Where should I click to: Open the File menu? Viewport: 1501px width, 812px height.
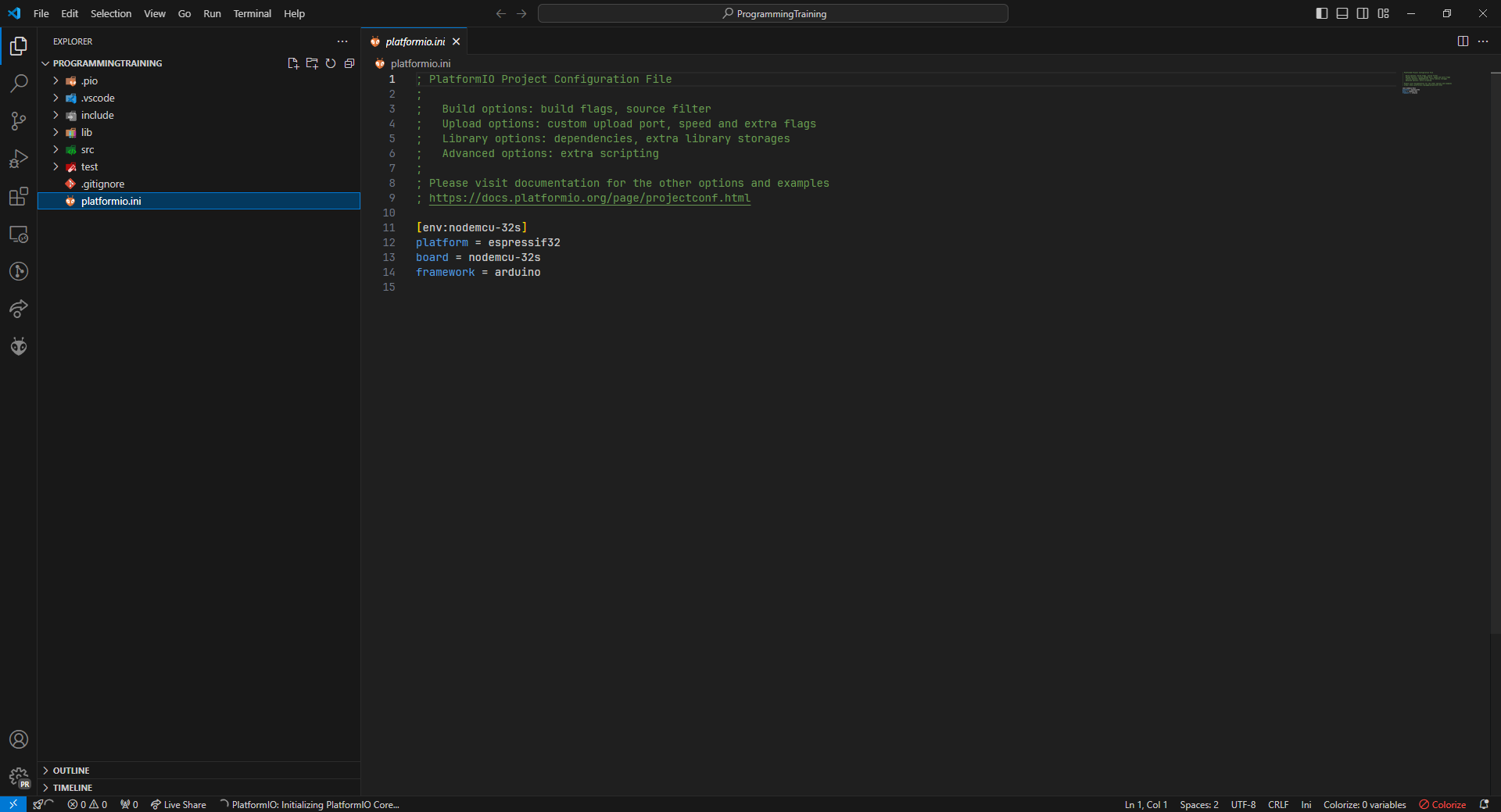[x=41, y=13]
